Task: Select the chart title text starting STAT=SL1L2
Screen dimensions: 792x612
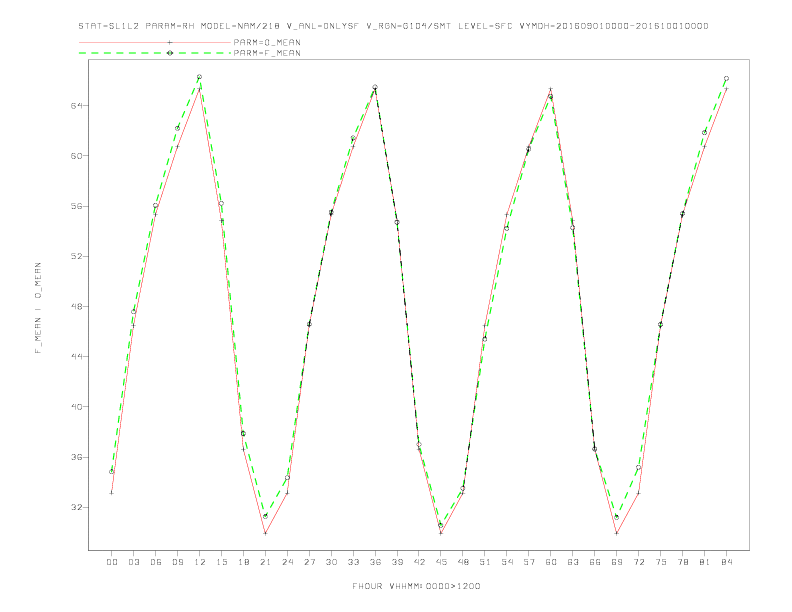Action: [x=393, y=26]
